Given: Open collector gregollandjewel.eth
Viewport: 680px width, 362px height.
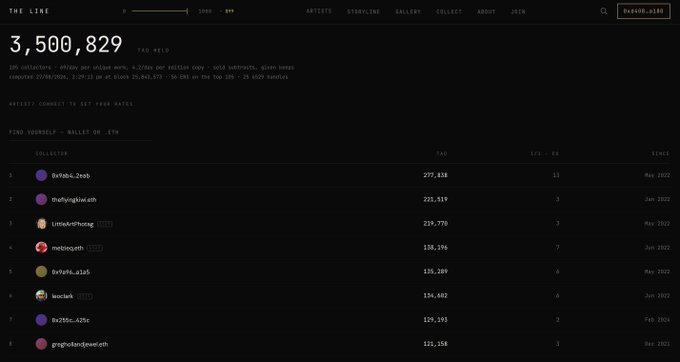Looking at the screenshot, I should pyautogui.click(x=80, y=344).
